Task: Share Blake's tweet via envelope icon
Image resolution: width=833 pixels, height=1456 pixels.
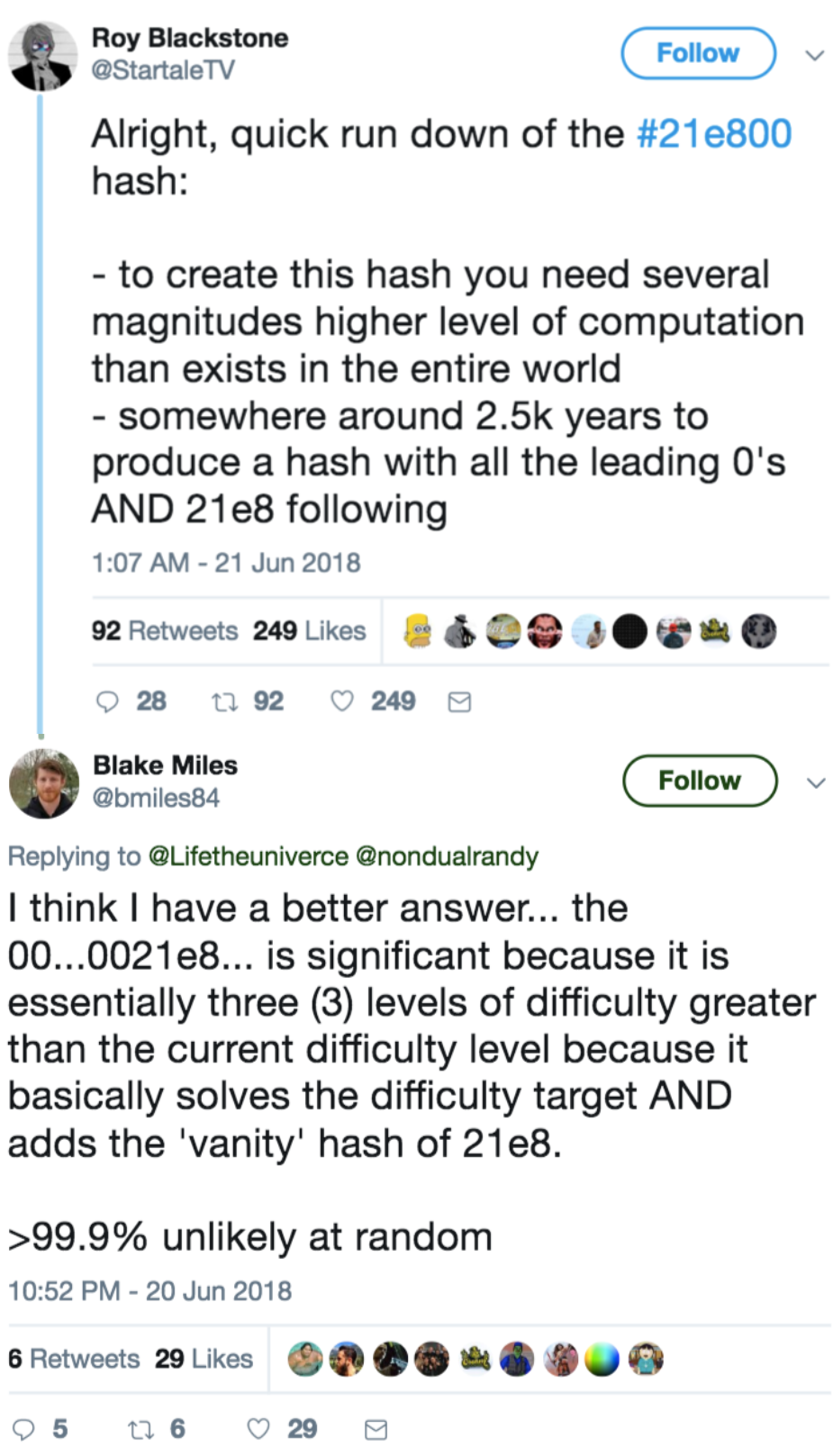Action: coord(376,1429)
